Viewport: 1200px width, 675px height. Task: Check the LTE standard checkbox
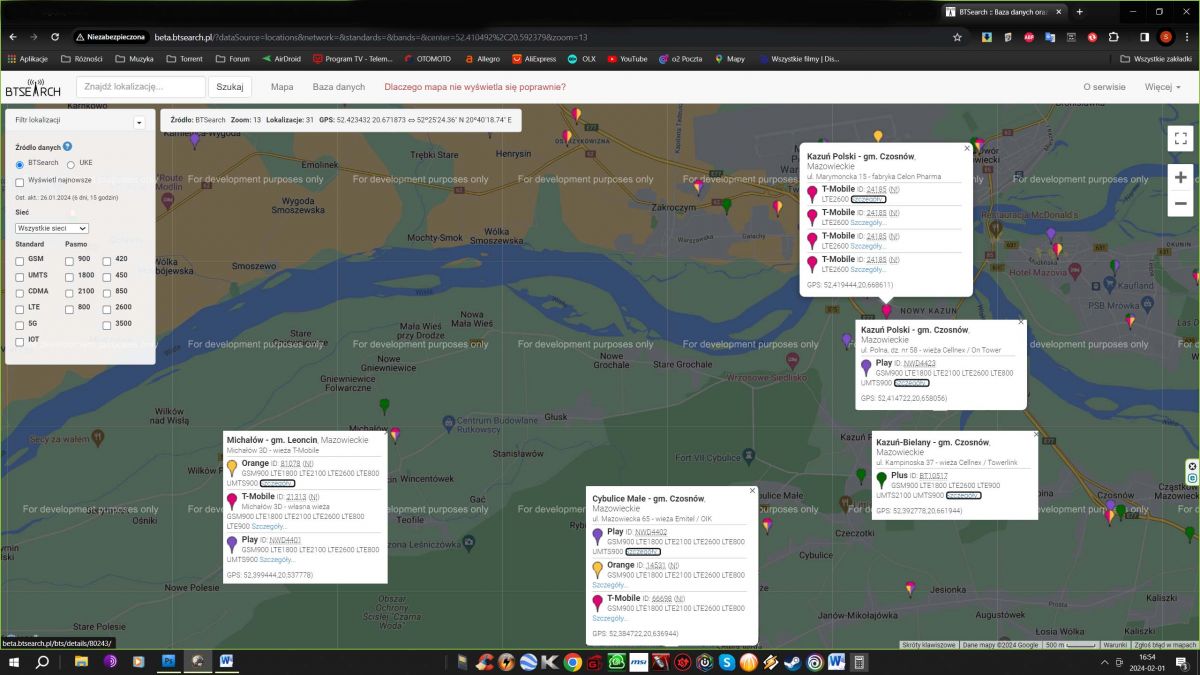coord(20,308)
